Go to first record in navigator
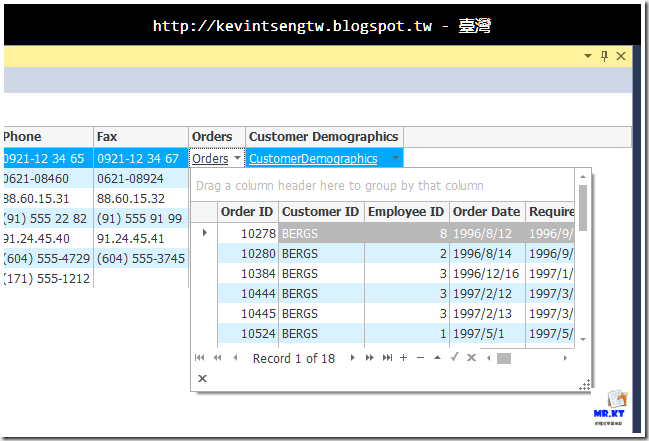This screenshot has height=441, width=649. [x=200, y=358]
